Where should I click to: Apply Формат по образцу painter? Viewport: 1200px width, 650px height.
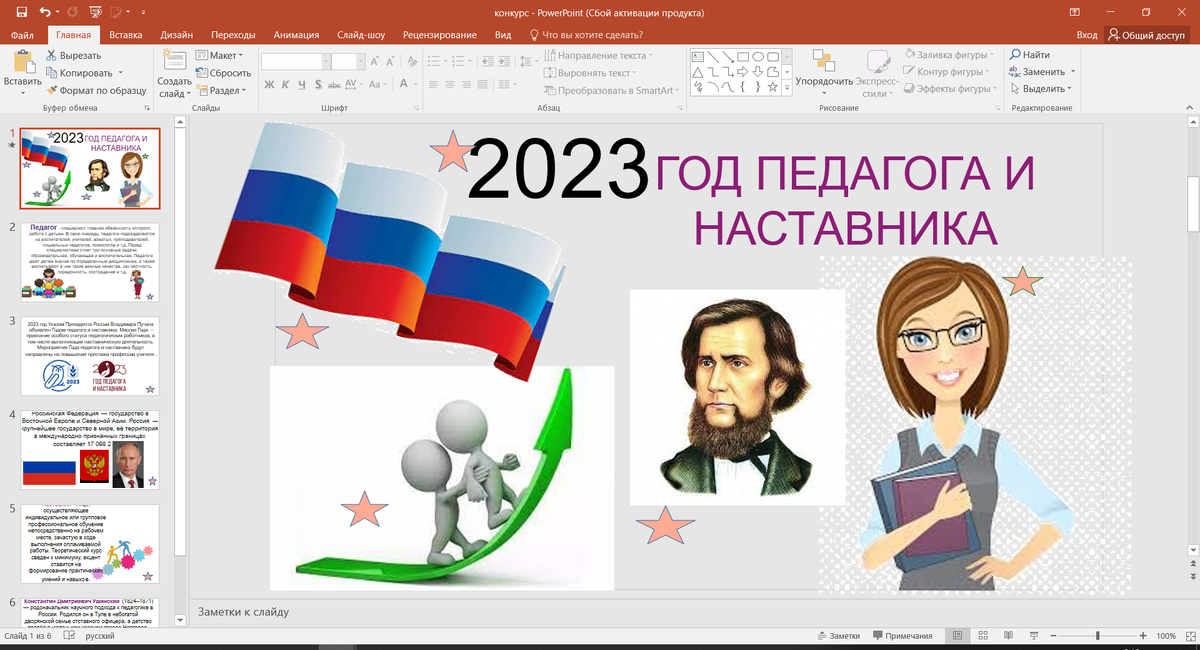[x=95, y=90]
